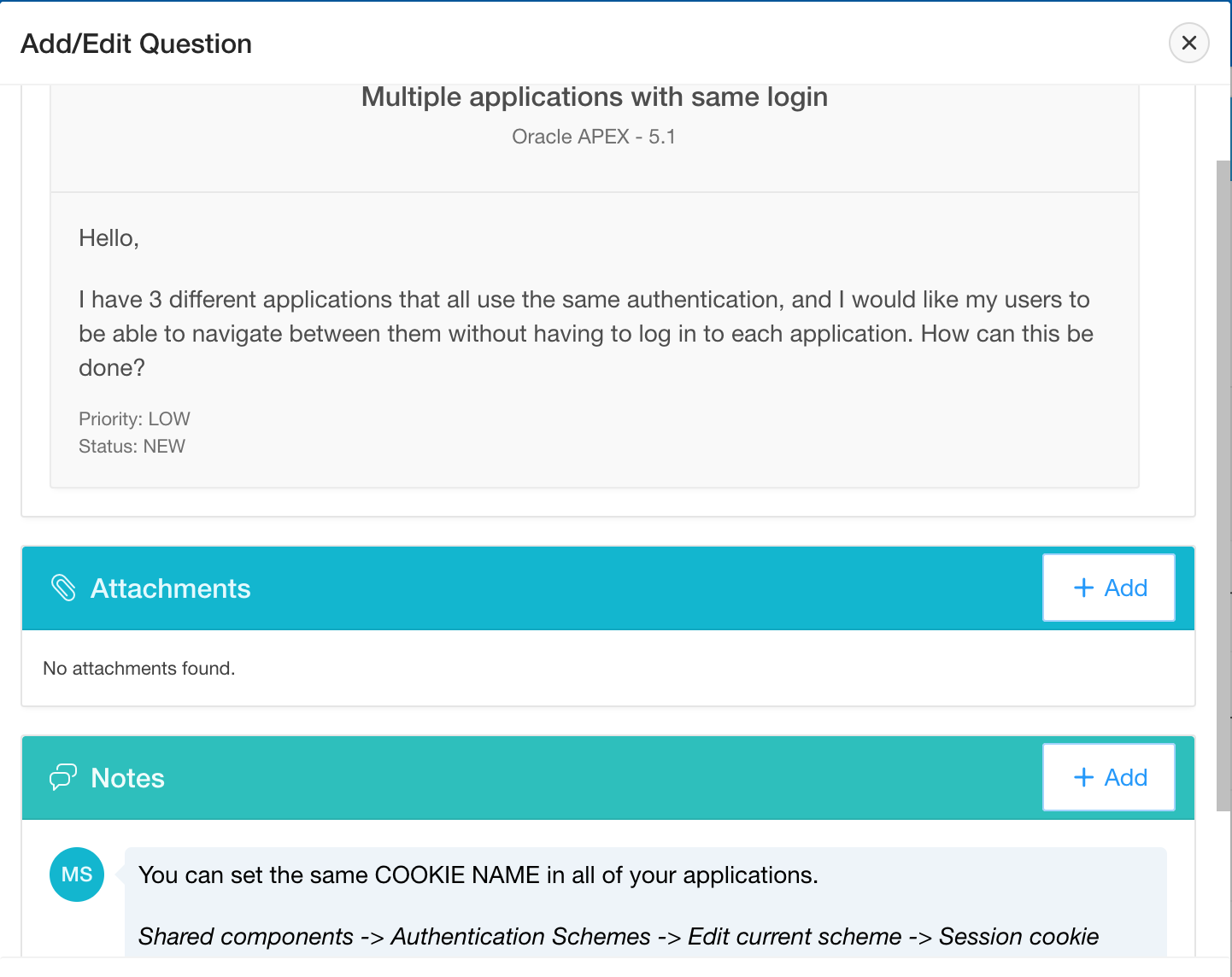
Task: Click the plus icon in Attachments Add button
Action: (1083, 588)
